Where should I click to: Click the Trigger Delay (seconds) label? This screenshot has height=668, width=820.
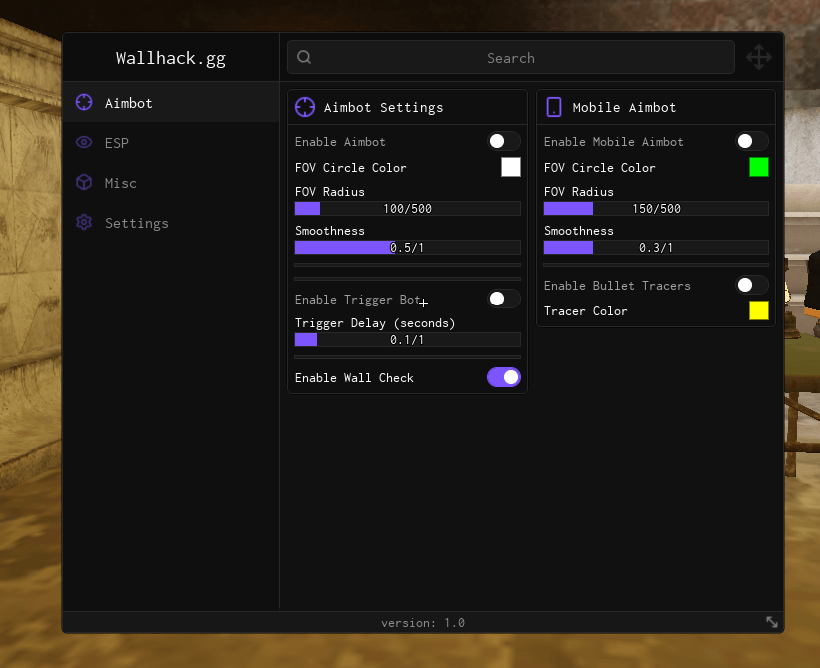click(x=375, y=323)
